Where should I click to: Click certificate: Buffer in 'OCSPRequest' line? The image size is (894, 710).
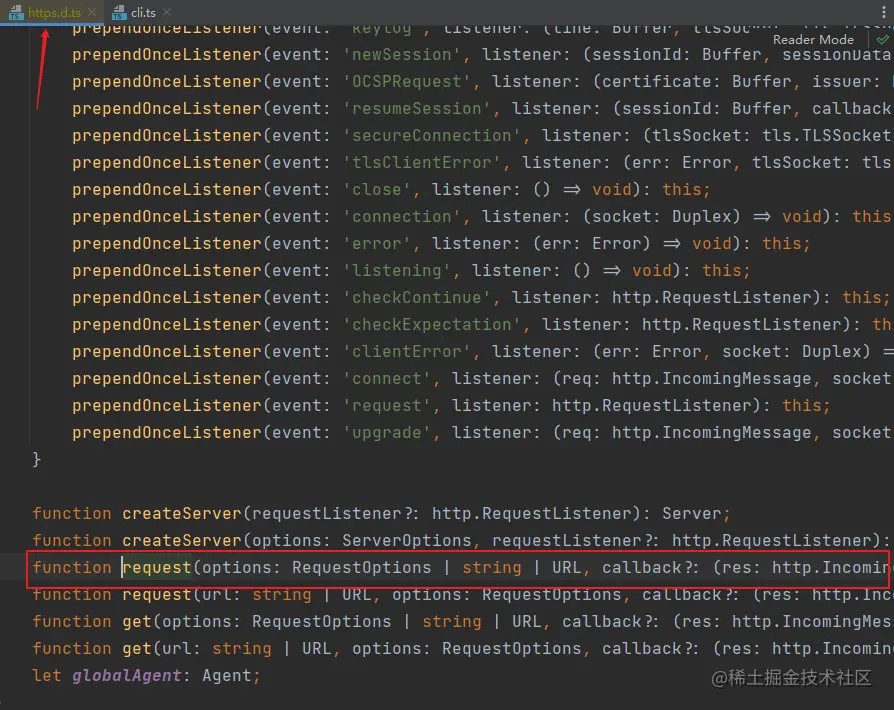coord(697,82)
